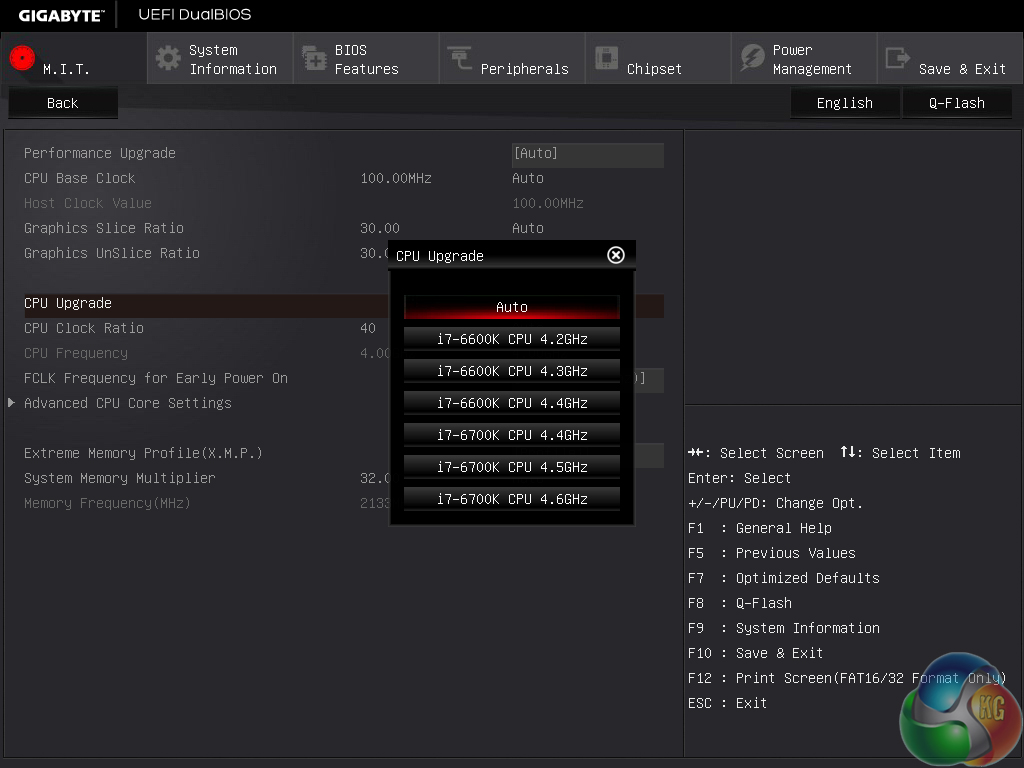Click the System Information gear icon

point(169,58)
